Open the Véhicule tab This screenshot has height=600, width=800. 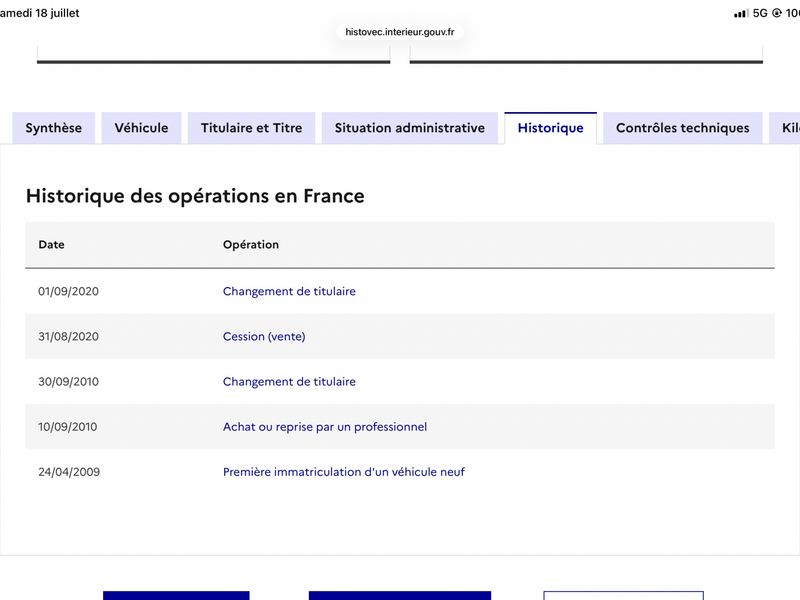(x=141, y=128)
